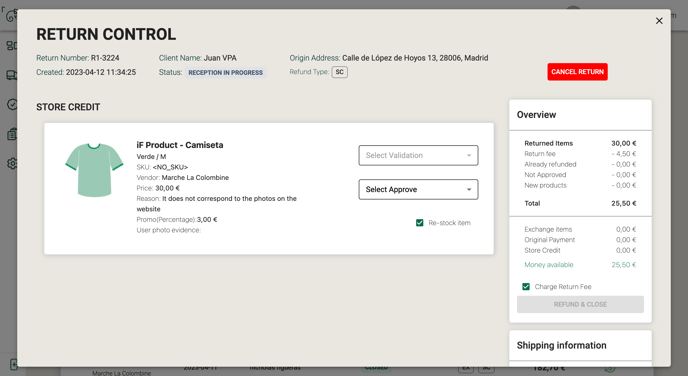
Task: Uncheck the Charge Return Fee checkbox
Action: pyautogui.click(x=526, y=286)
